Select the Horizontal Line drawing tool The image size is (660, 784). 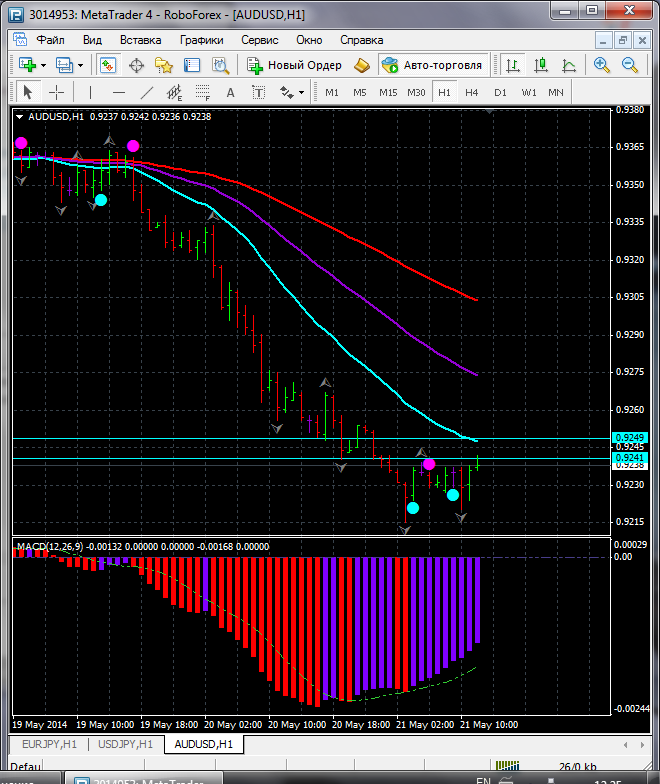point(119,92)
